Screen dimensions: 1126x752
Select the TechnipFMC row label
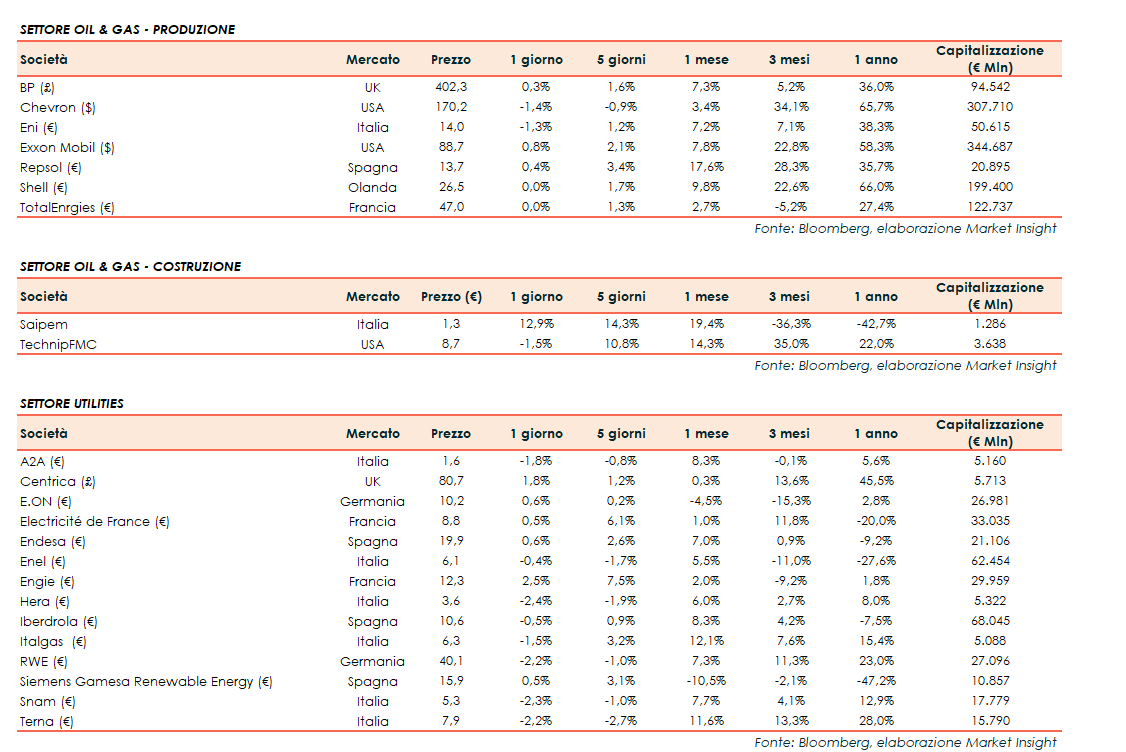pyautogui.click(x=58, y=344)
